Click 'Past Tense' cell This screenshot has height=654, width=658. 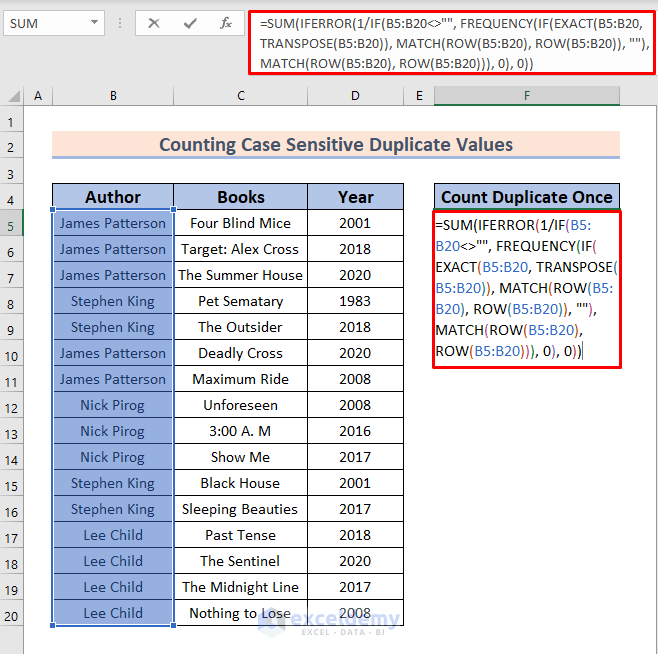(240, 535)
